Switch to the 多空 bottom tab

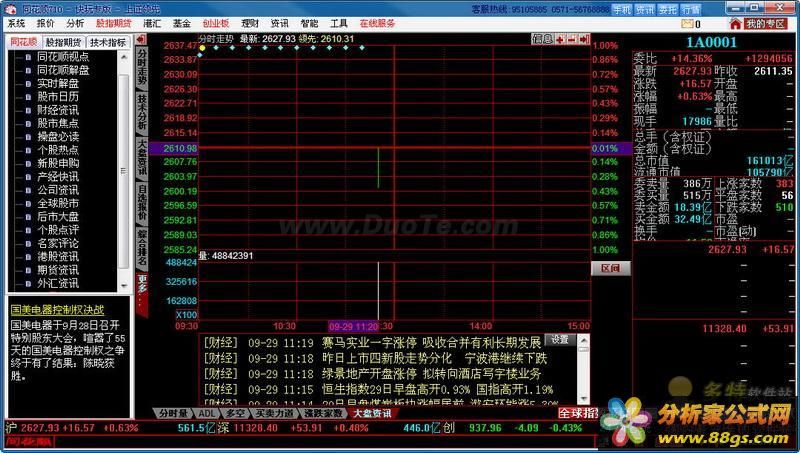pyautogui.click(x=235, y=413)
